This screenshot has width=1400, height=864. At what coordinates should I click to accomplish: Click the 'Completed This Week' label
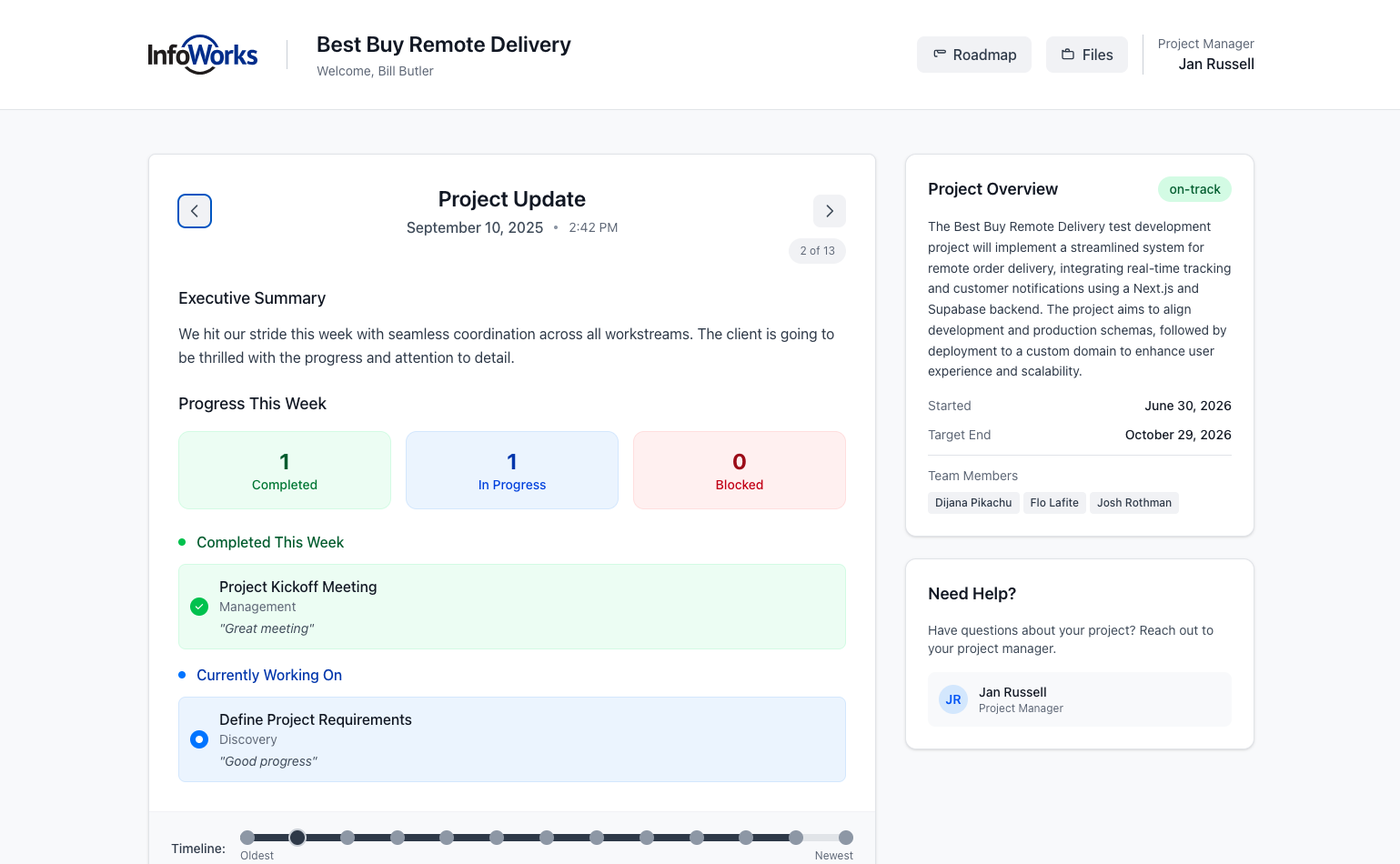point(270,542)
